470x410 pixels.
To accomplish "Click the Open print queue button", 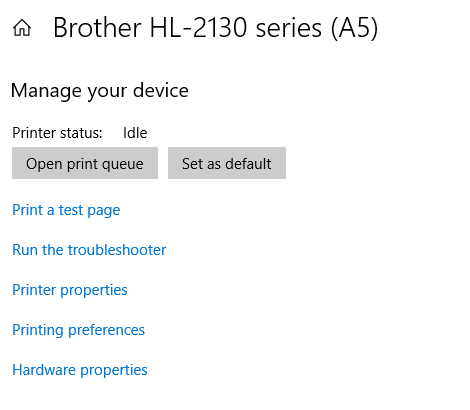I will click(x=85, y=163).
